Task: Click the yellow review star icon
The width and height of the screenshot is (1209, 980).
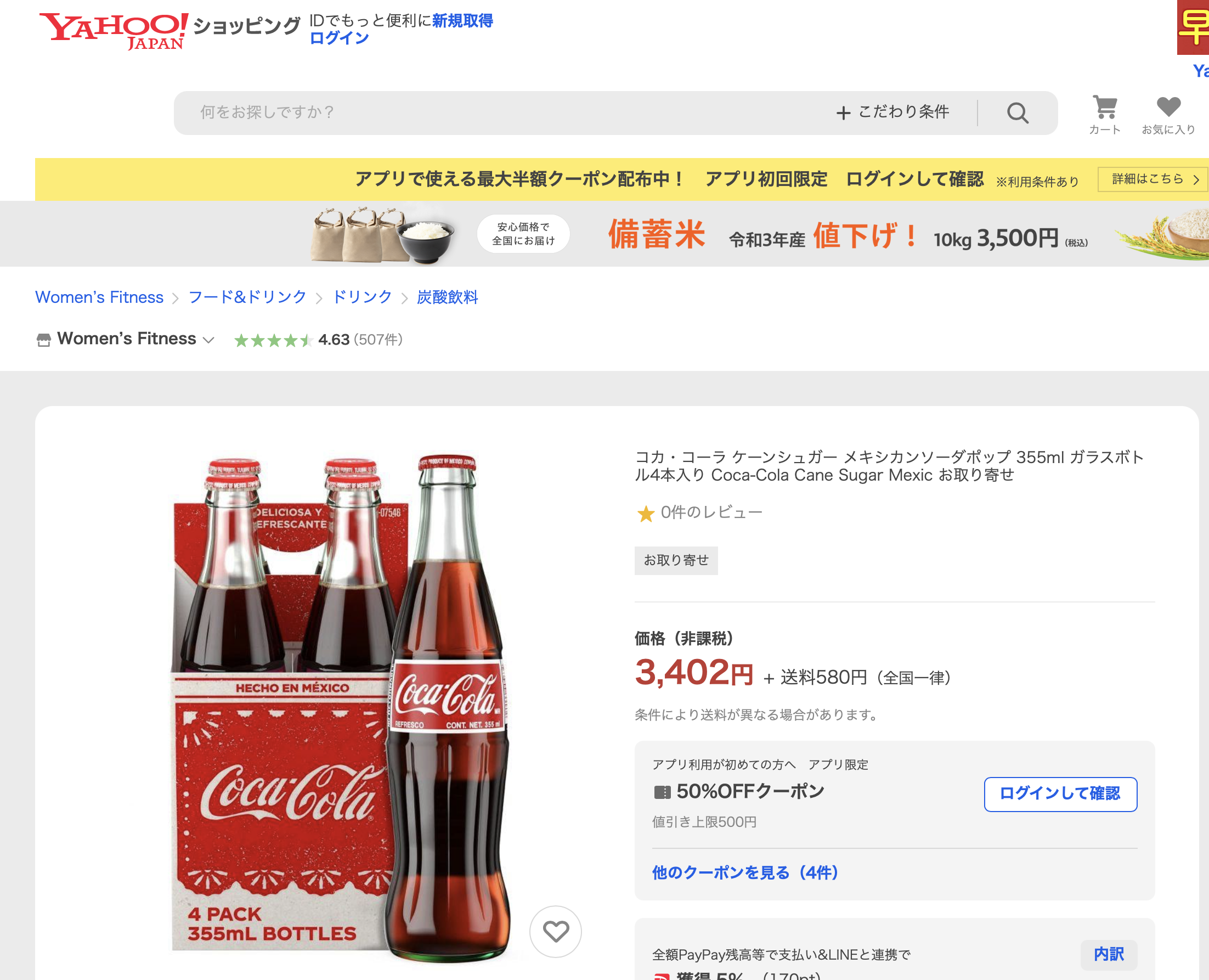Action: click(x=645, y=513)
